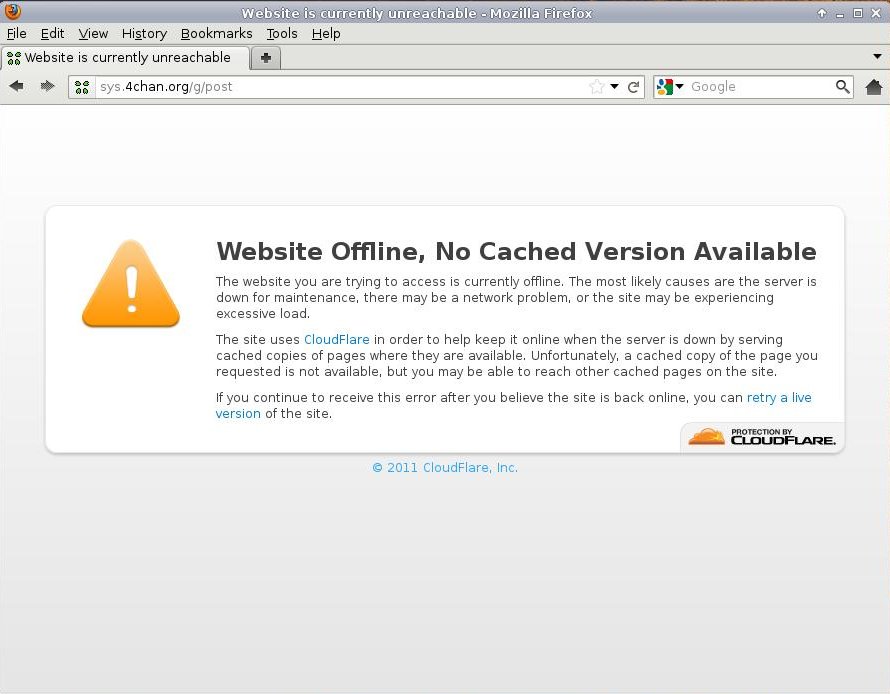
Task: Open the Help menu
Action: [x=326, y=33]
